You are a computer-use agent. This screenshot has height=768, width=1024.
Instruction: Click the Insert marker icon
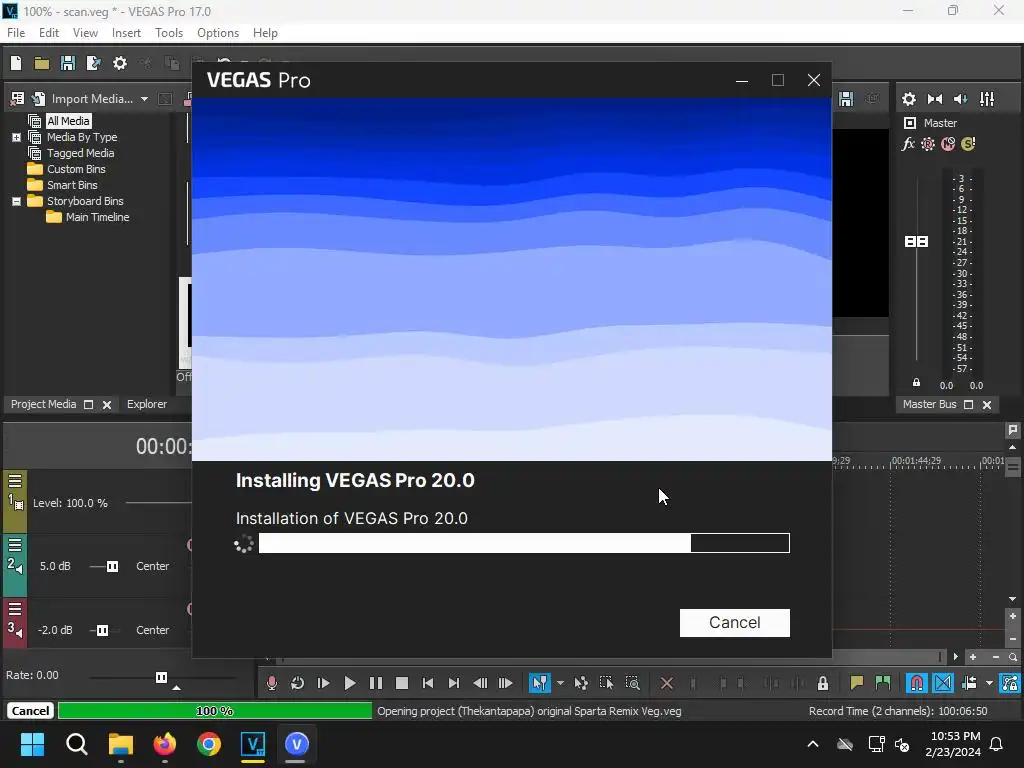[857, 683]
